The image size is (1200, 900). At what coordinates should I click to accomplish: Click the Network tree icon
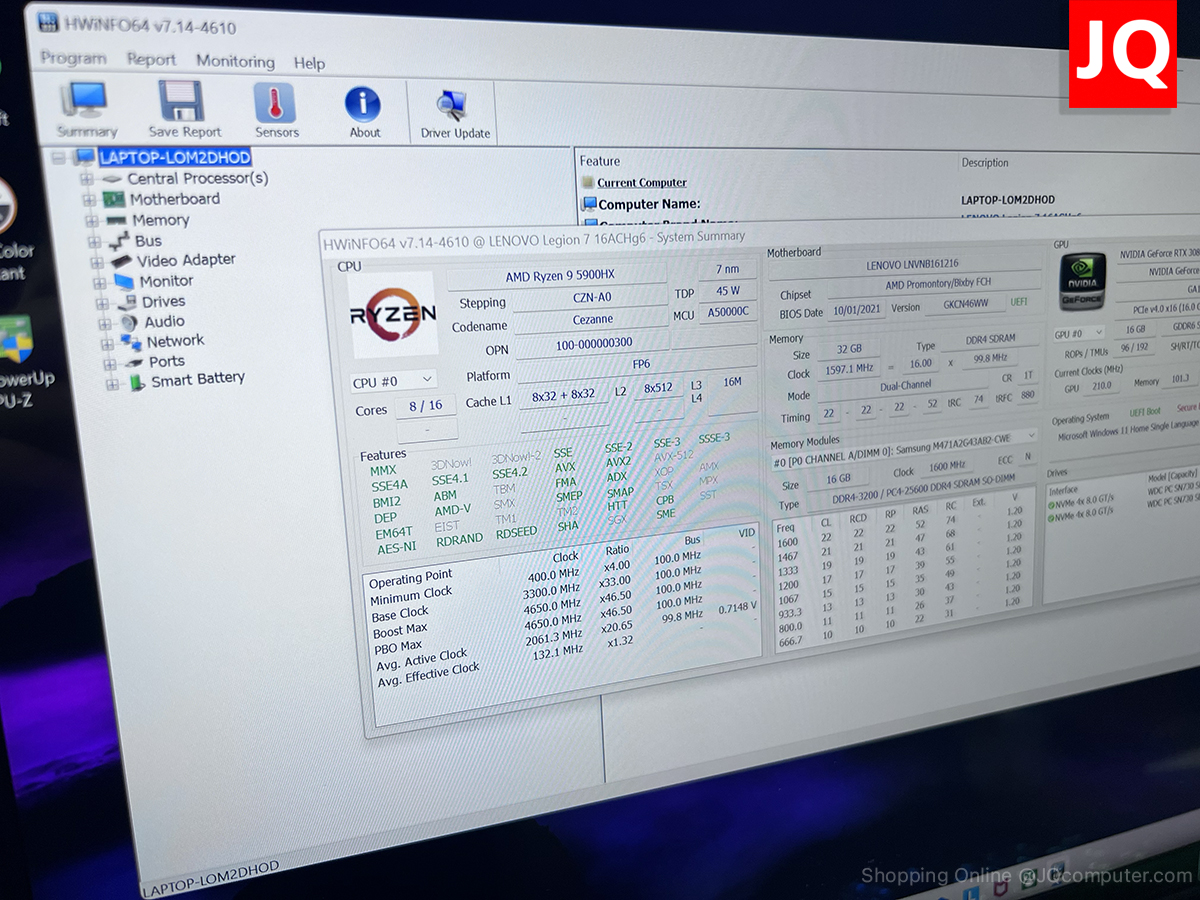tap(131, 342)
